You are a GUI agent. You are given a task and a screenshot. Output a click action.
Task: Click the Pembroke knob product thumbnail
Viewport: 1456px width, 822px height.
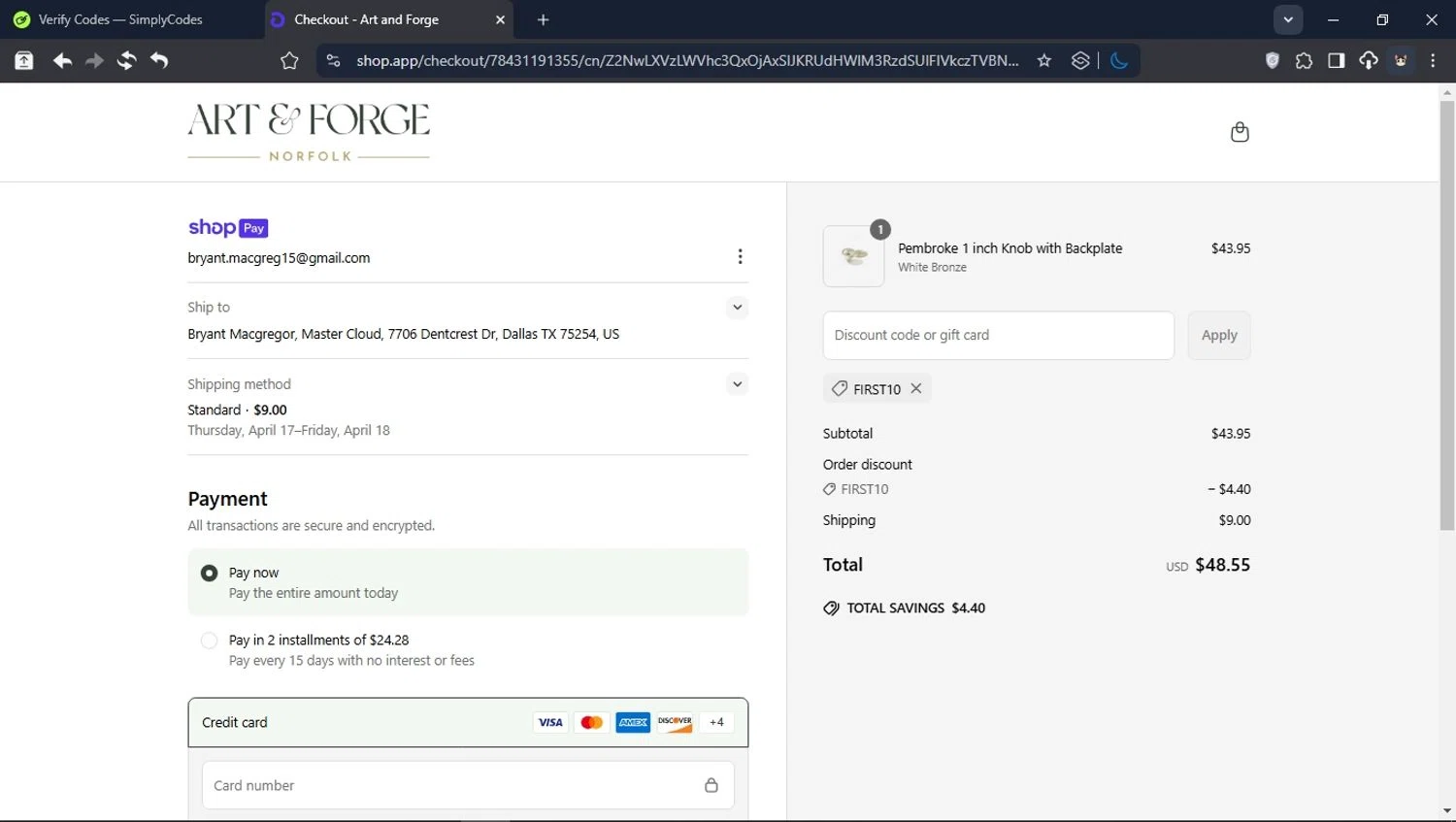pos(854,256)
